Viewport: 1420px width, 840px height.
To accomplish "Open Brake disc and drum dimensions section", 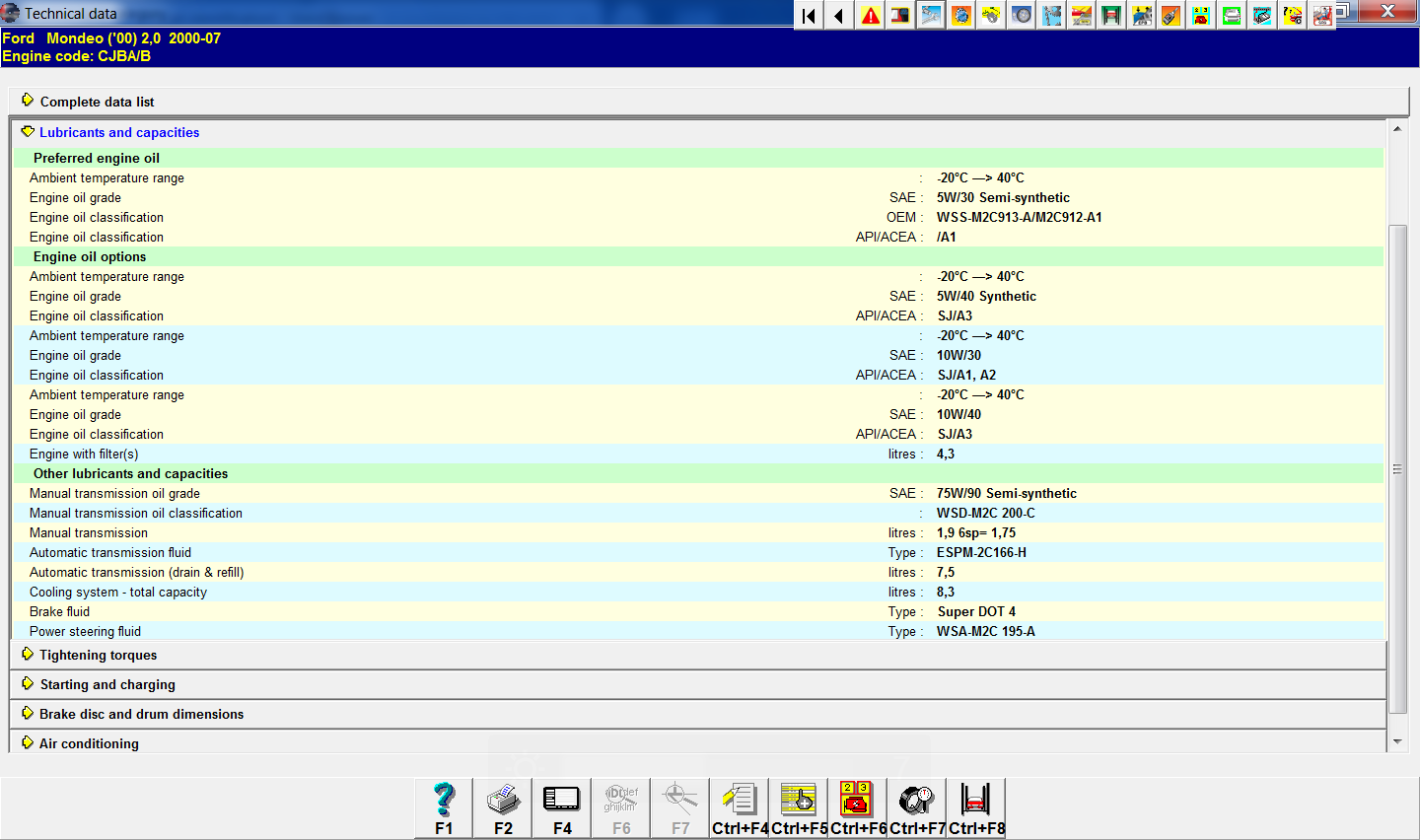I will point(141,714).
